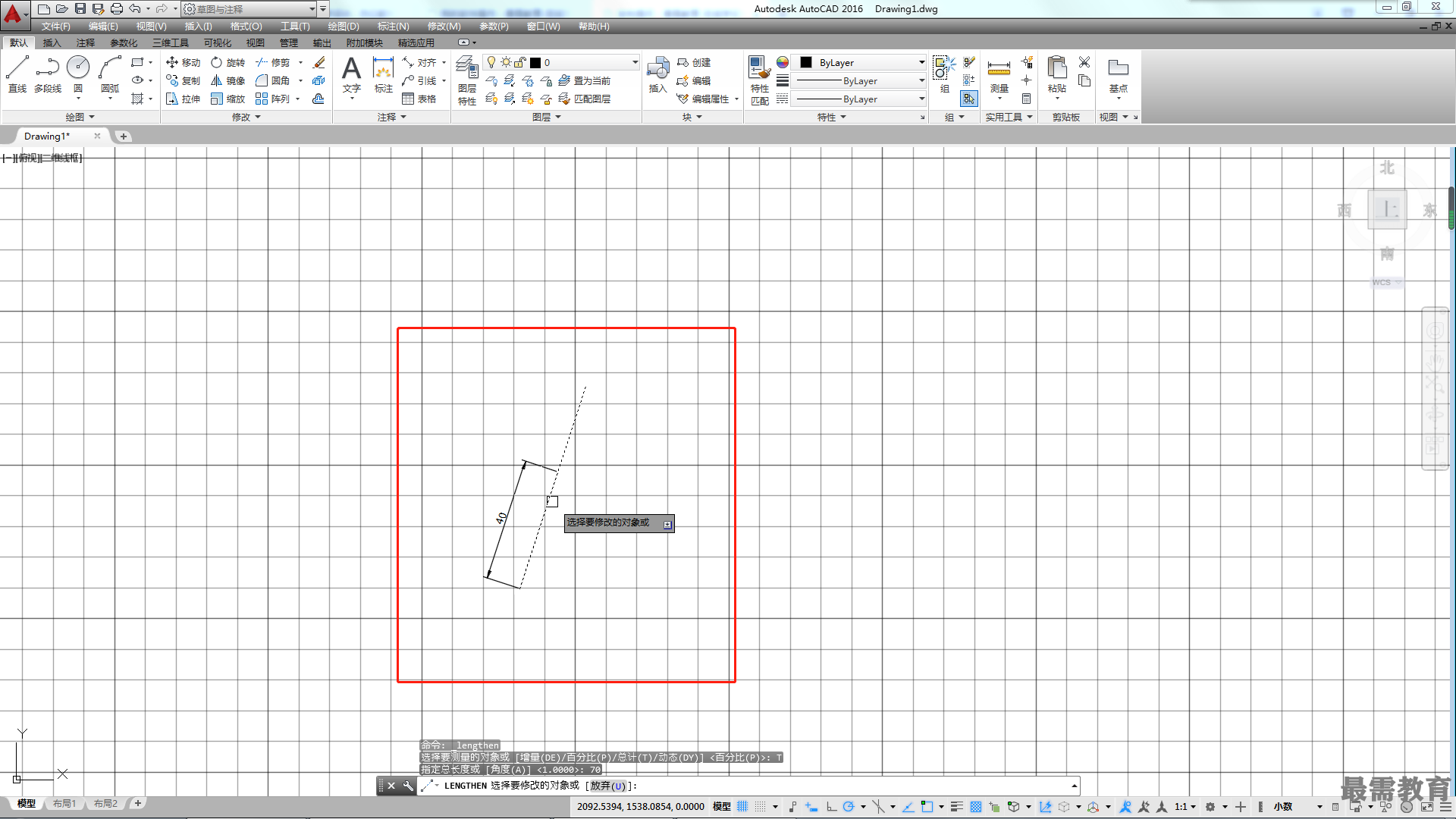Screen dimensions: 1456x819
Task: Expand the 图层 panel
Action: [547, 117]
